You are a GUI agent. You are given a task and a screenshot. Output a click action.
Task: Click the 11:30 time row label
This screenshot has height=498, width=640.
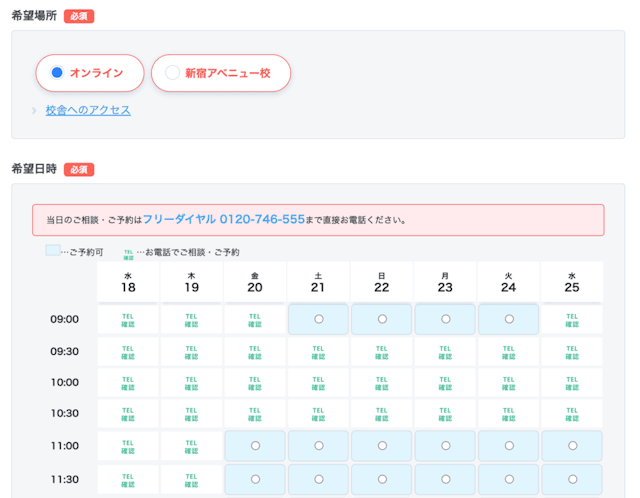(x=64, y=479)
